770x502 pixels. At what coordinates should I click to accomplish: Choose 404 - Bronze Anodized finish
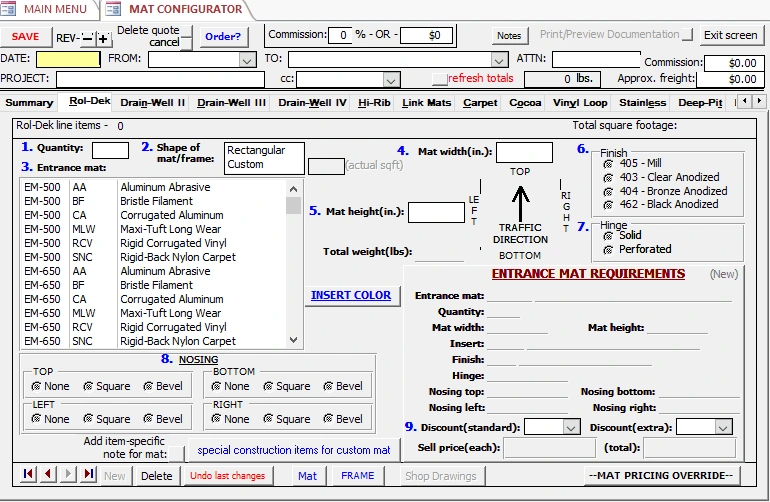tap(608, 191)
